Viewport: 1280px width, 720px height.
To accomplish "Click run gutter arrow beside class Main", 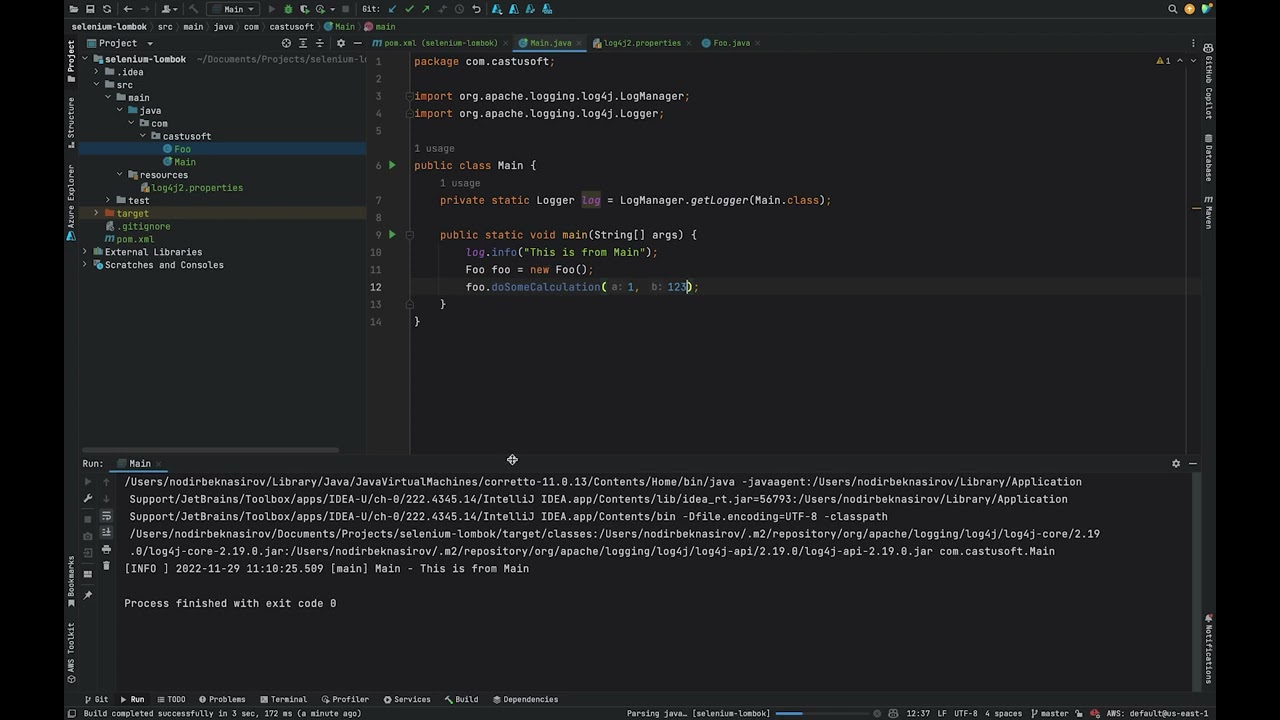I will click(392, 165).
